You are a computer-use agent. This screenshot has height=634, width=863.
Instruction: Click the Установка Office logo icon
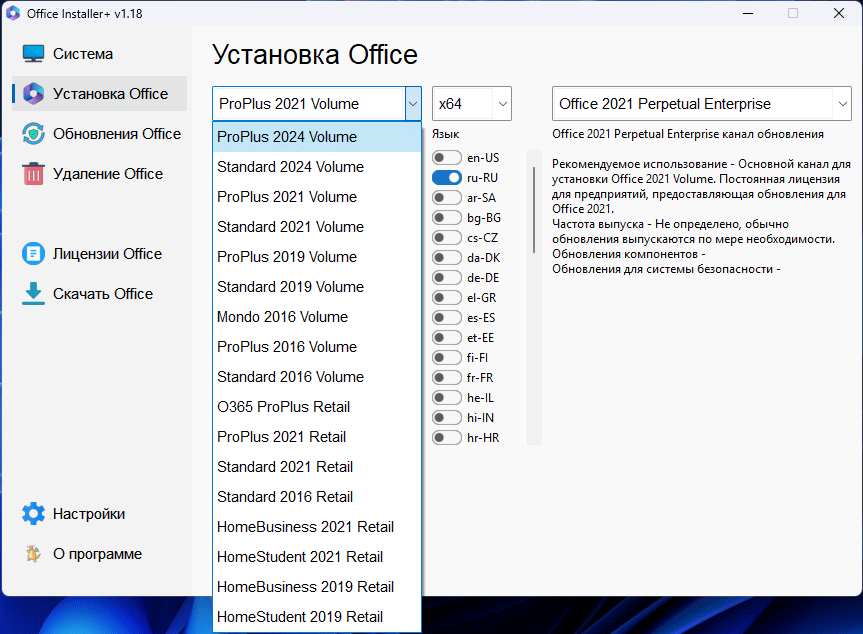(34, 94)
